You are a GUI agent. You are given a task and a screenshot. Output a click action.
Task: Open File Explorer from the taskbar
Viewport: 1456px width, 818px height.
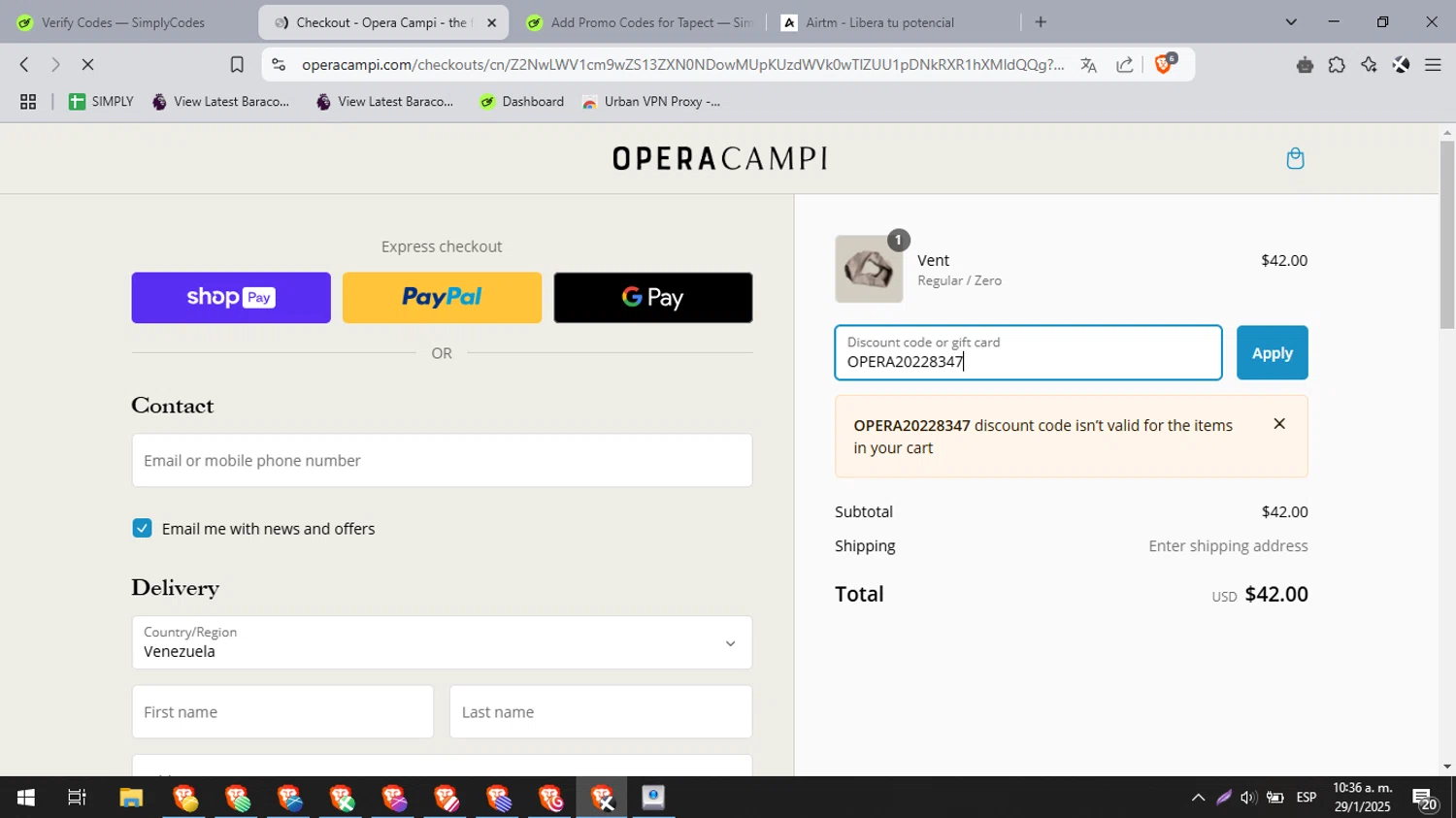click(x=131, y=798)
